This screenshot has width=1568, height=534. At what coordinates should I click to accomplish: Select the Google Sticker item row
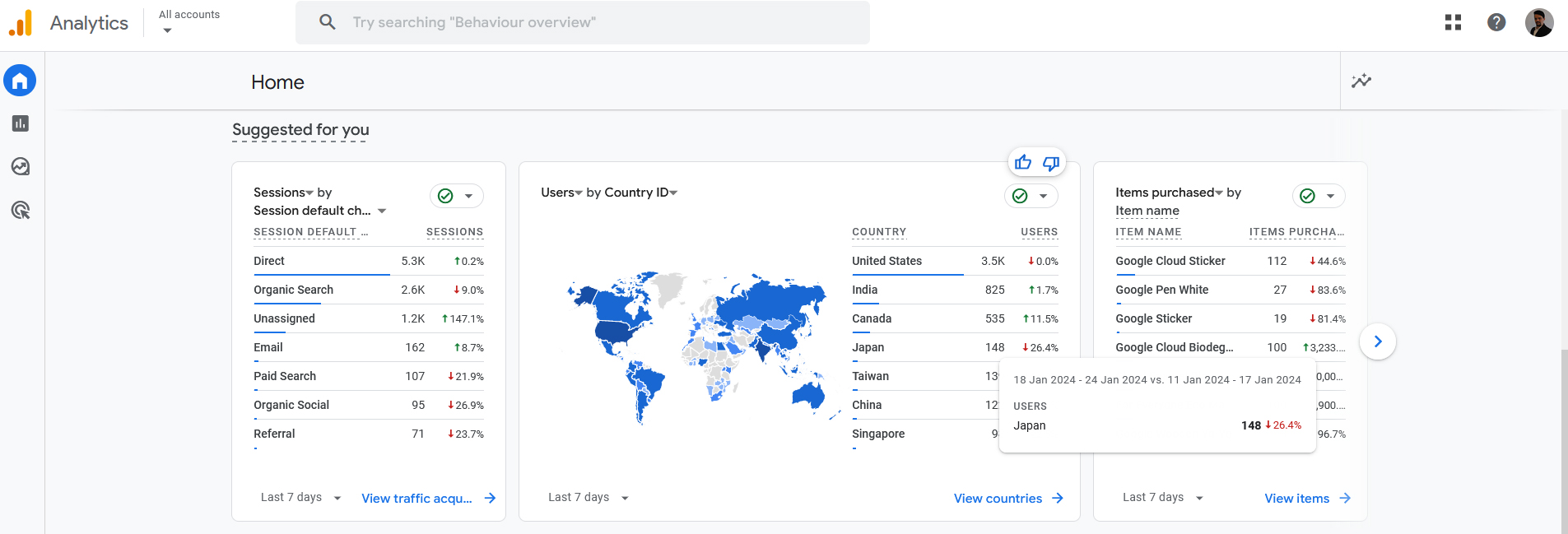coord(1231,318)
